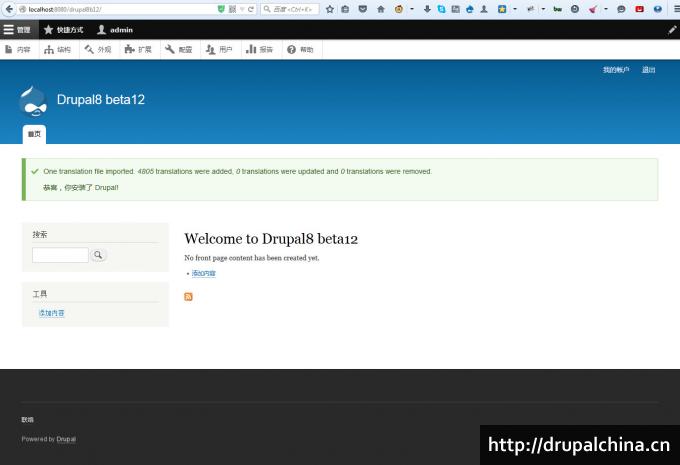Click 添加内容 link under the welcome text
680x465 pixels.
(203, 273)
